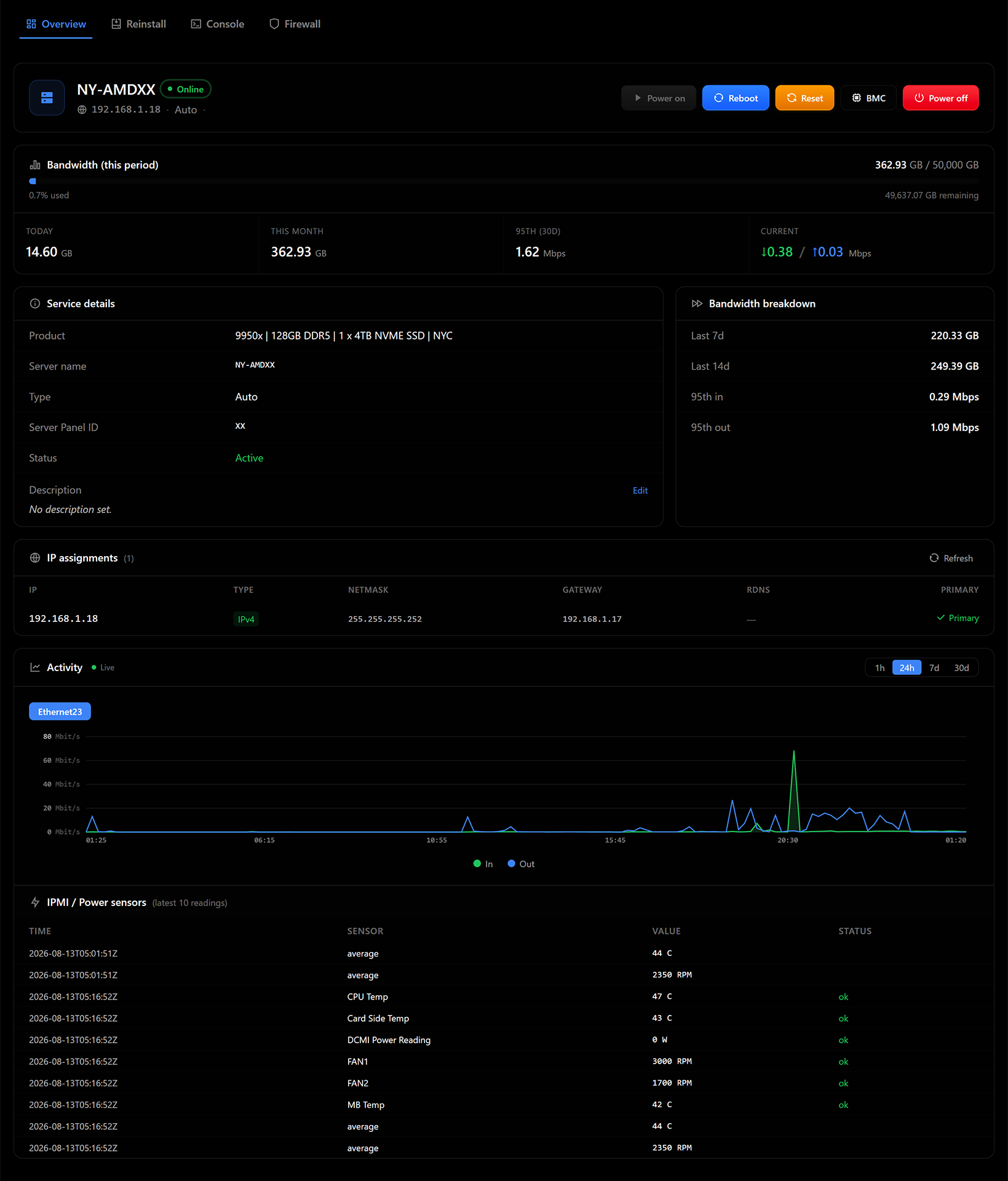Click the 95th out value 1.09 Mbps
Image resolution: width=1008 pixels, height=1181 pixels.
[x=954, y=427]
